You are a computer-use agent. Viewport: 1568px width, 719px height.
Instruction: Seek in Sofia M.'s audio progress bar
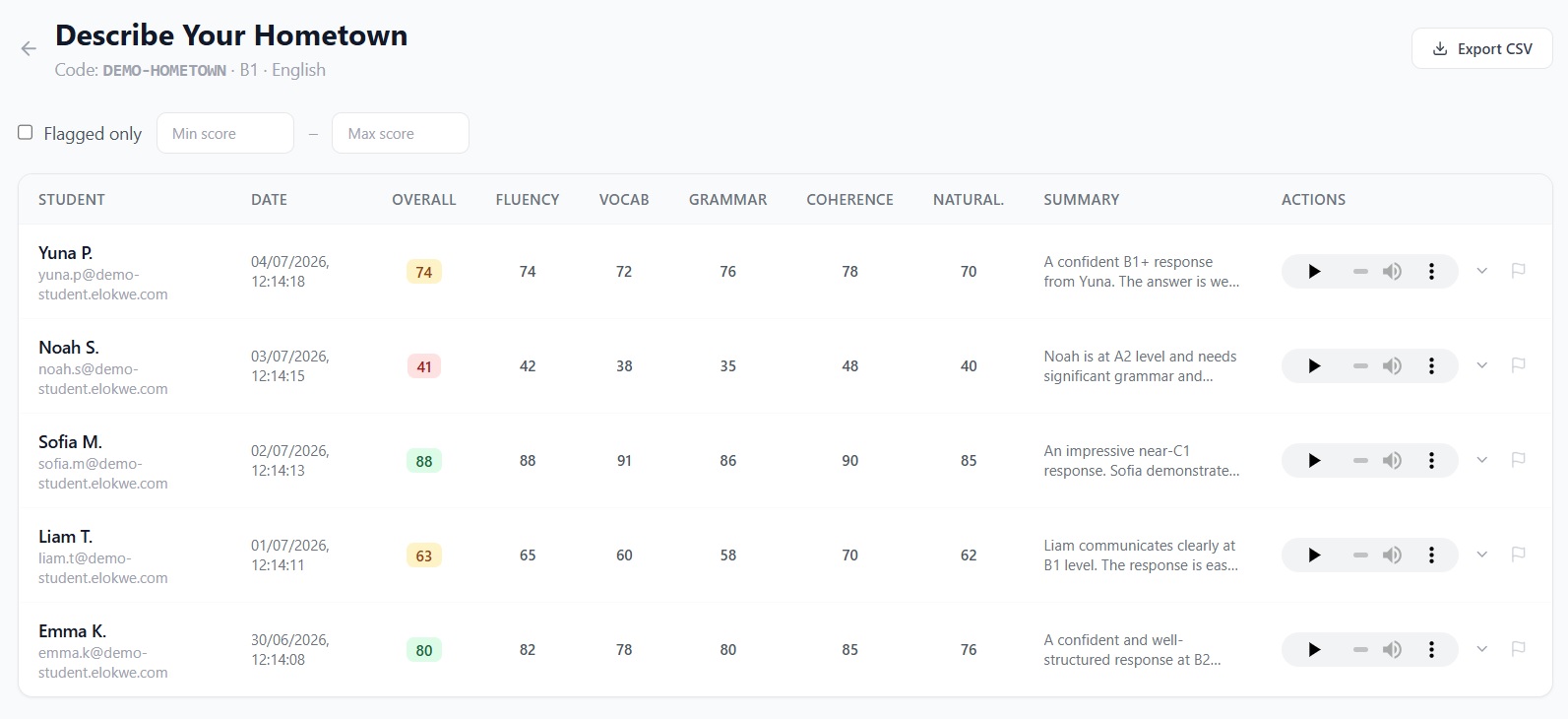tap(1360, 461)
